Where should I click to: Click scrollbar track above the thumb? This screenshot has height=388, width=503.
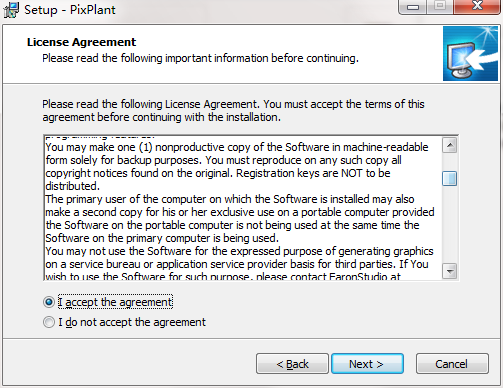pos(450,162)
